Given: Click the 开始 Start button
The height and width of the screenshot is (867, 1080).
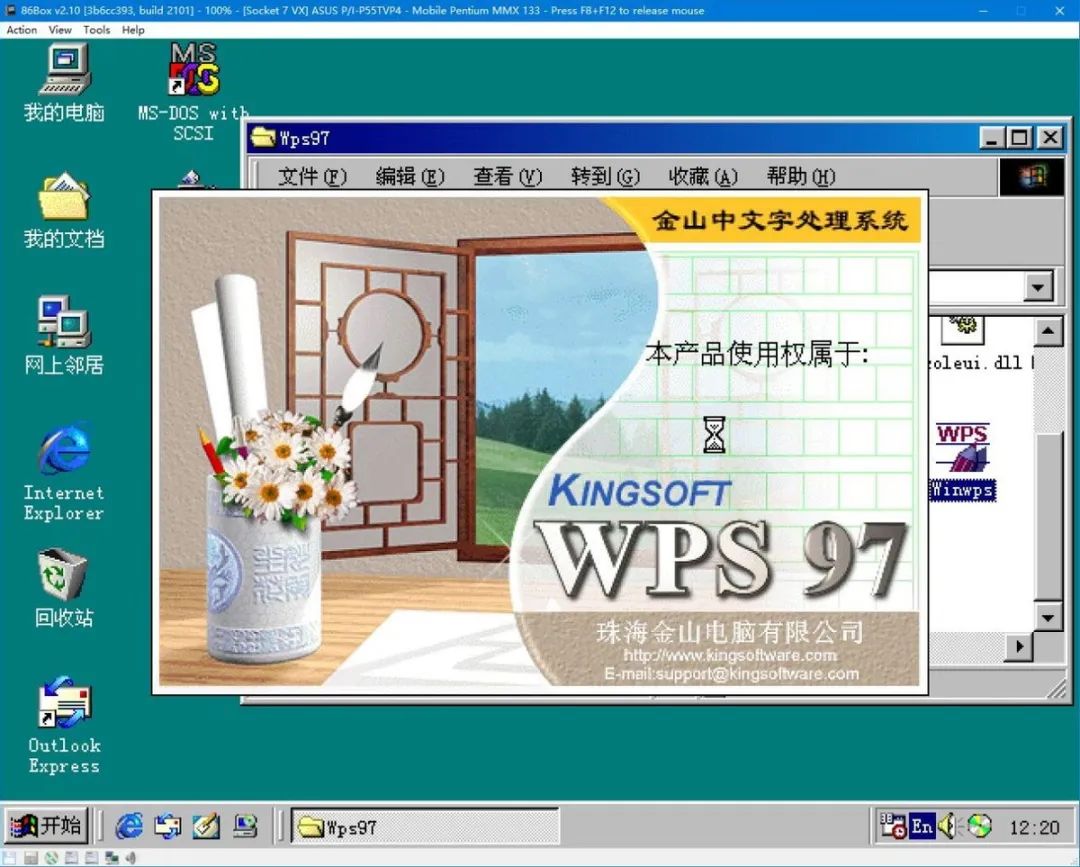Looking at the screenshot, I should coord(43,826).
